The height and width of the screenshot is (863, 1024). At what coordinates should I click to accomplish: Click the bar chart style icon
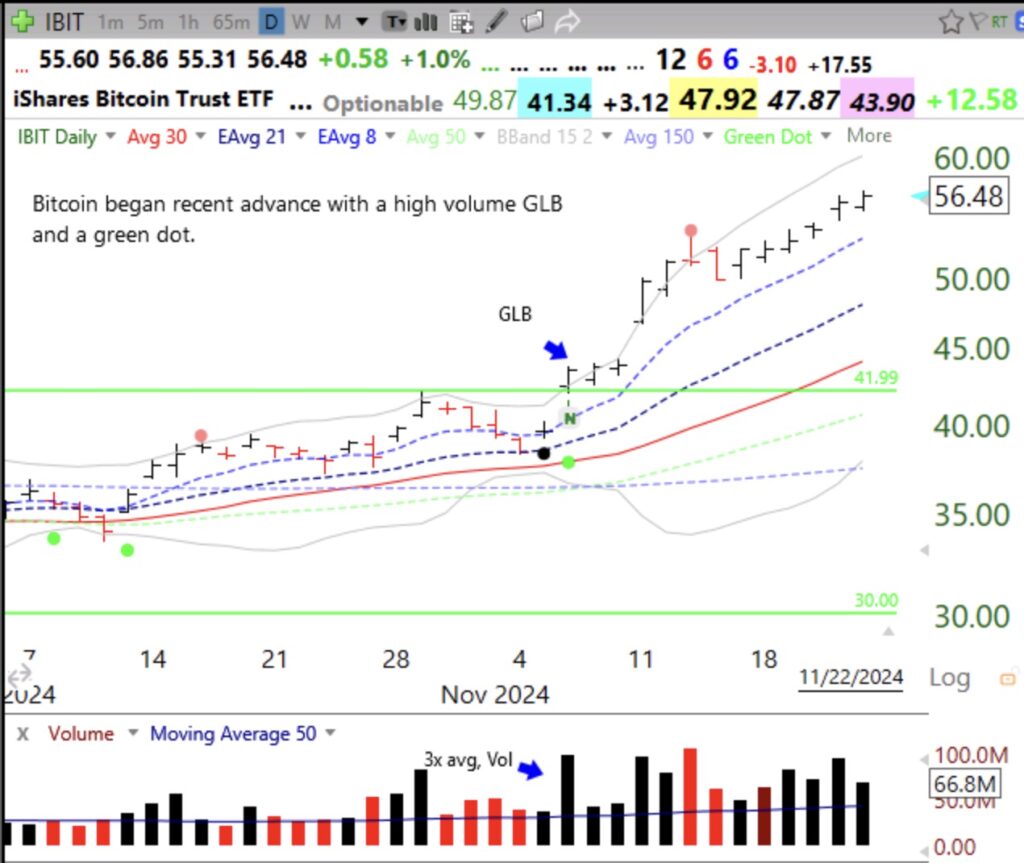[x=426, y=20]
